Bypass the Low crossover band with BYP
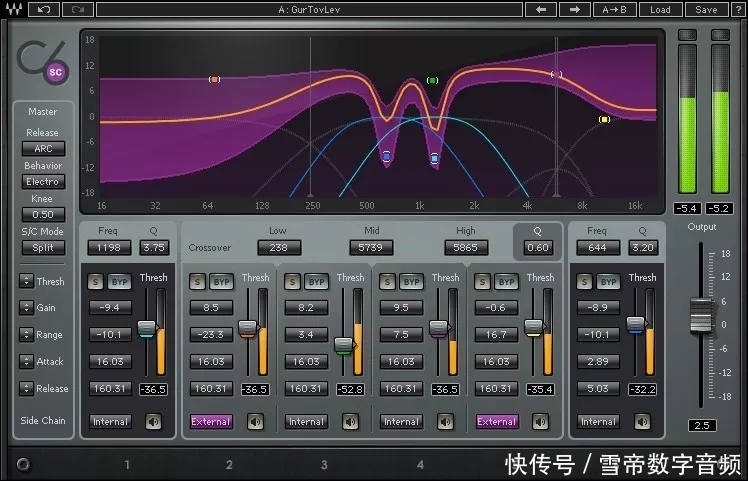The image size is (748, 481). 221,282
